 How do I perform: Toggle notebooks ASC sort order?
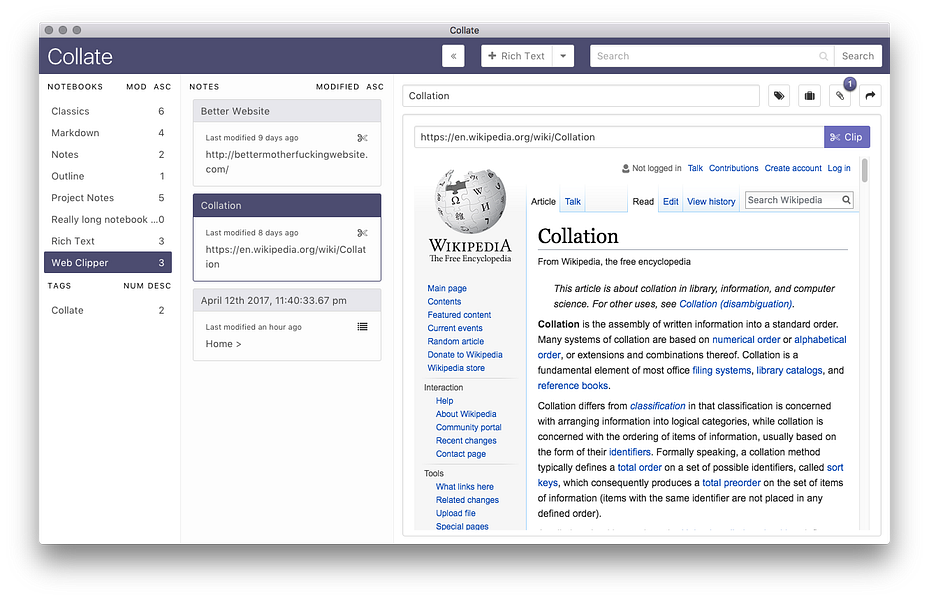click(x=162, y=86)
